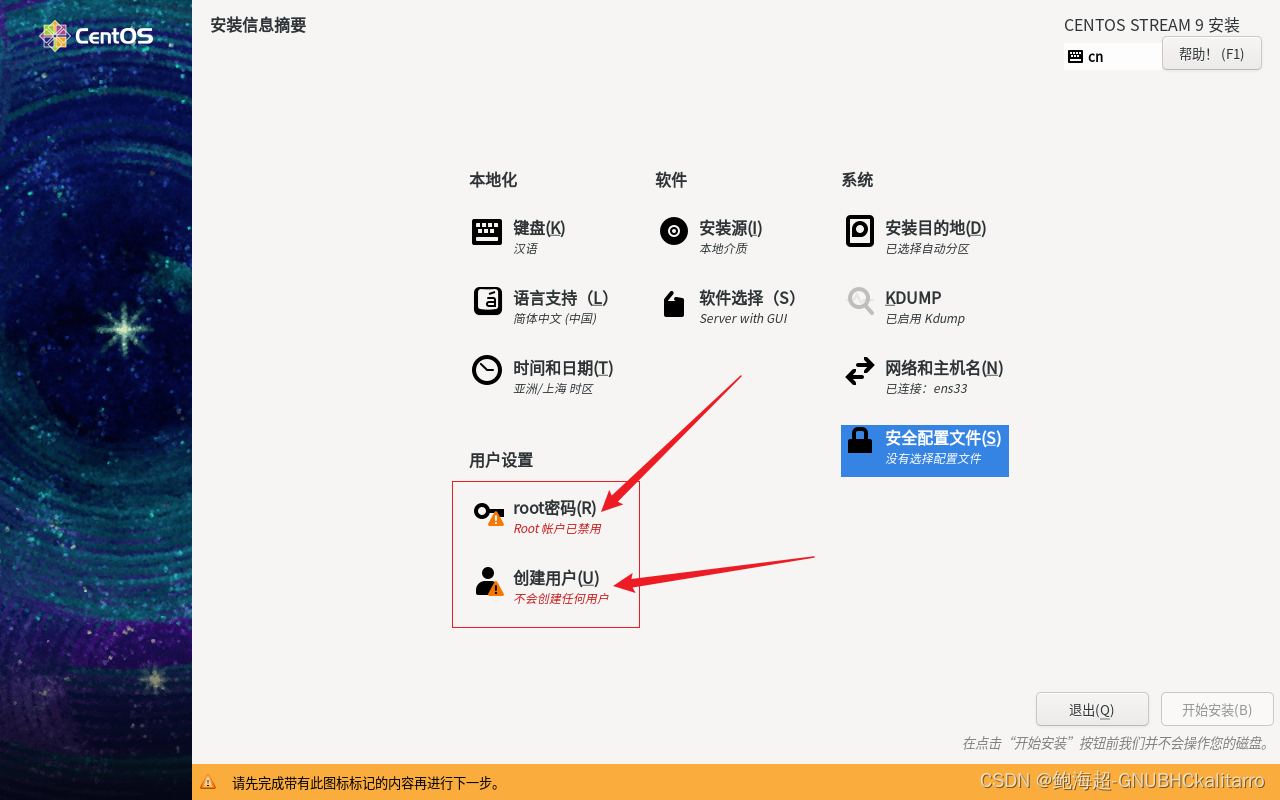This screenshot has width=1280, height=800.
Task: Click the 帮助! (F1) help button
Action: coord(1212,53)
